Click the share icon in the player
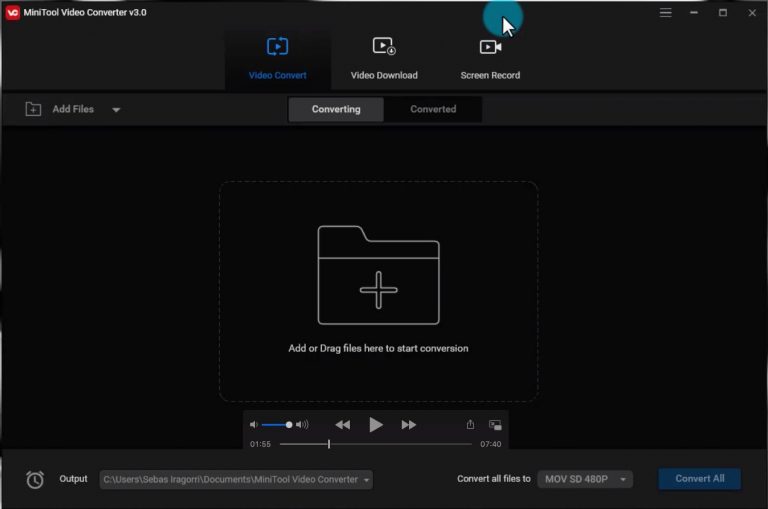Viewport: 768px width, 509px height. click(x=470, y=424)
